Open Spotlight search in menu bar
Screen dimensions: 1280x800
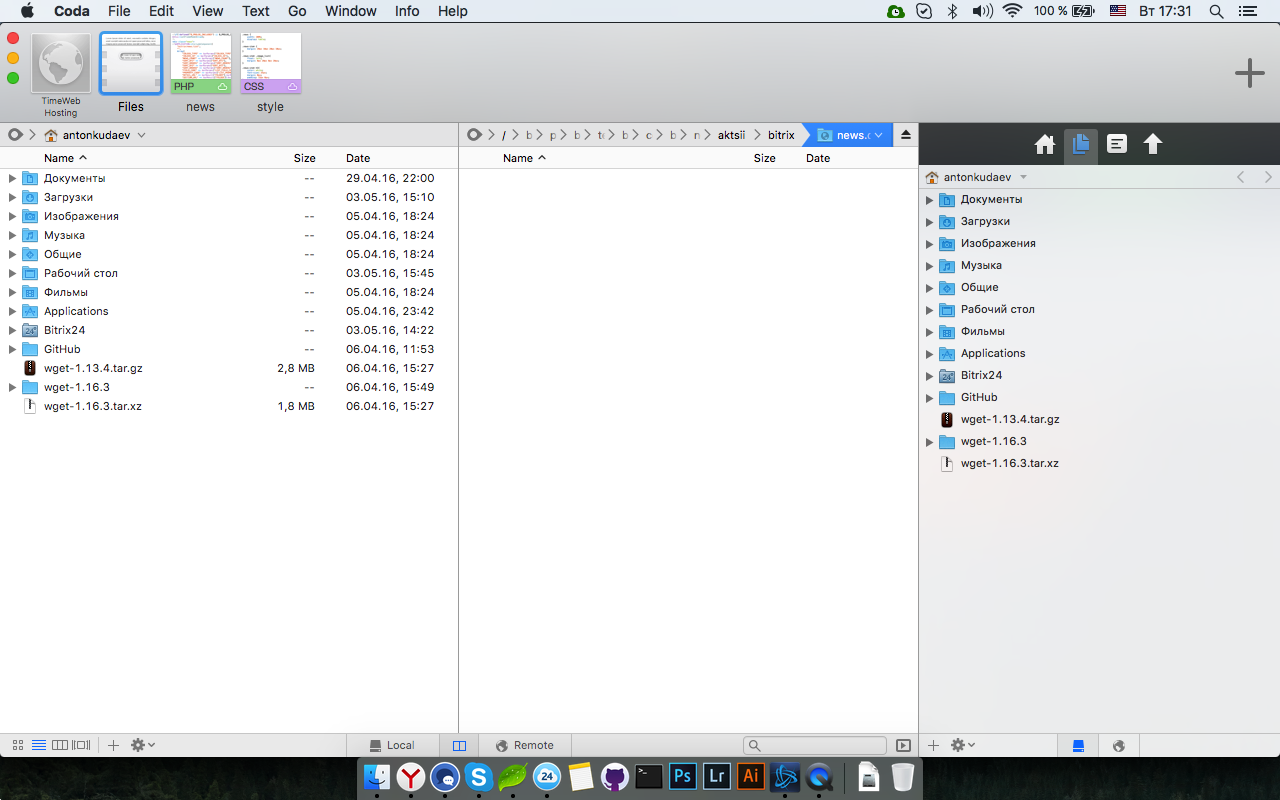click(x=1216, y=11)
